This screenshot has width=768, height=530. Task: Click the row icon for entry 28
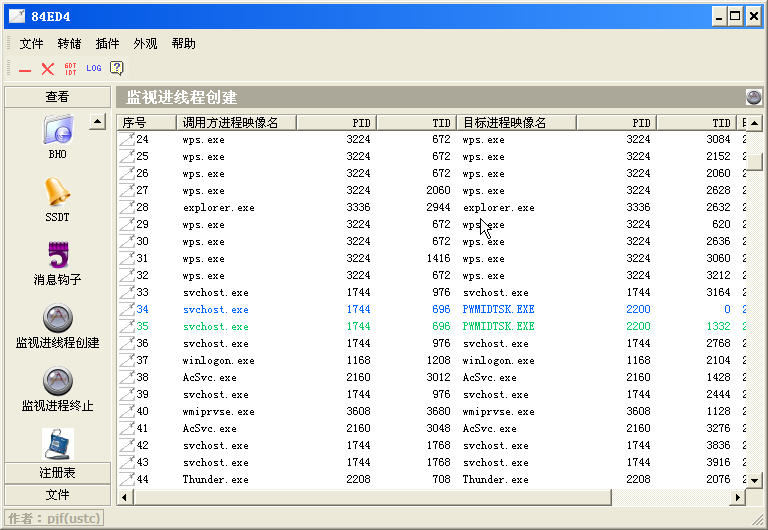coord(127,207)
